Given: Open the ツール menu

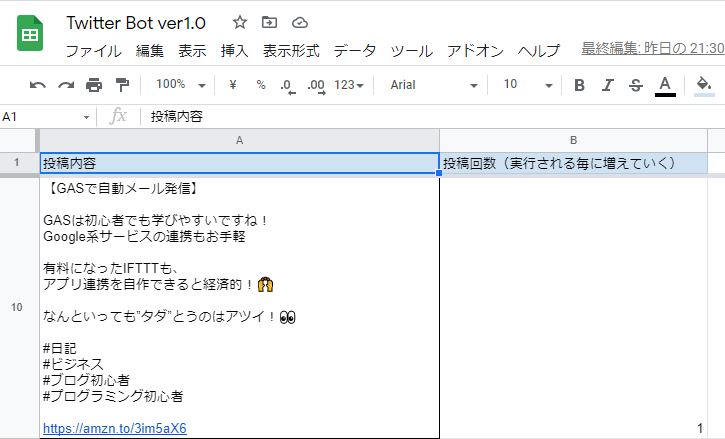Looking at the screenshot, I should coord(412,50).
